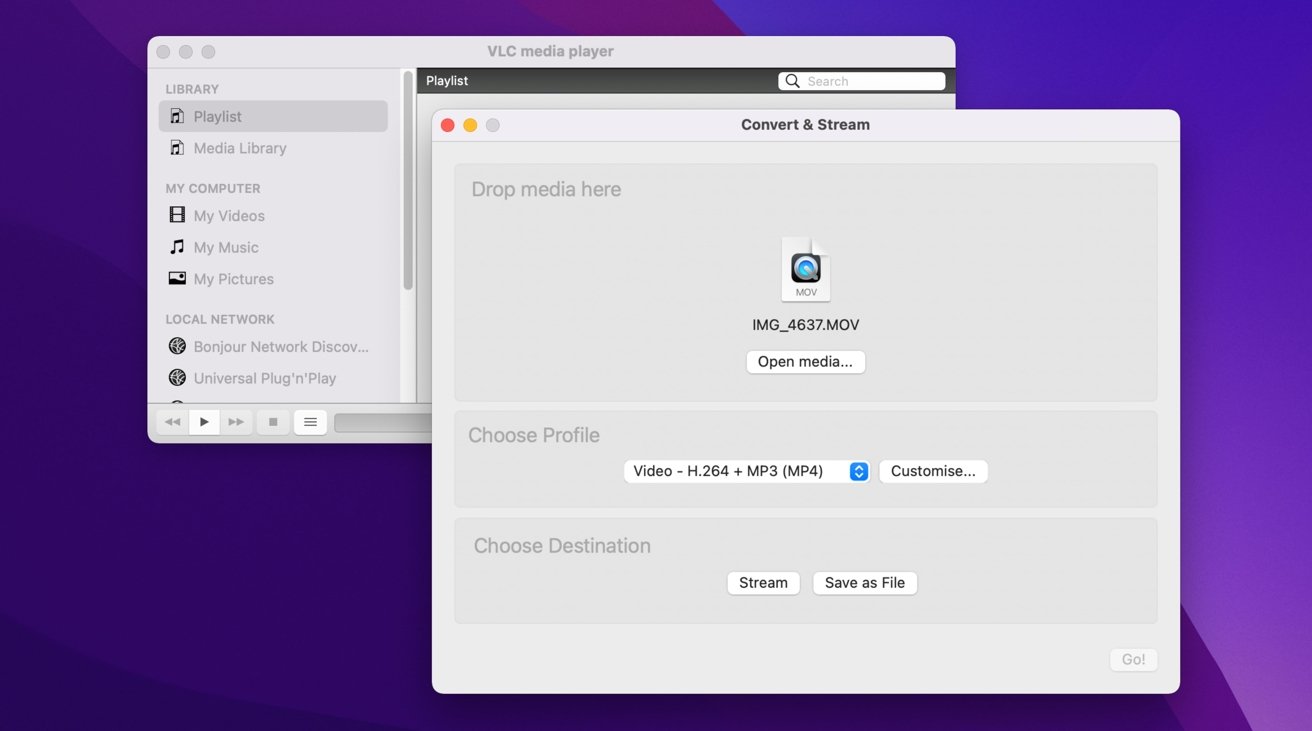The width and height of the screenshot is (1312, 731).
Task: Click the Go! button
Action: click(1133, 660)
